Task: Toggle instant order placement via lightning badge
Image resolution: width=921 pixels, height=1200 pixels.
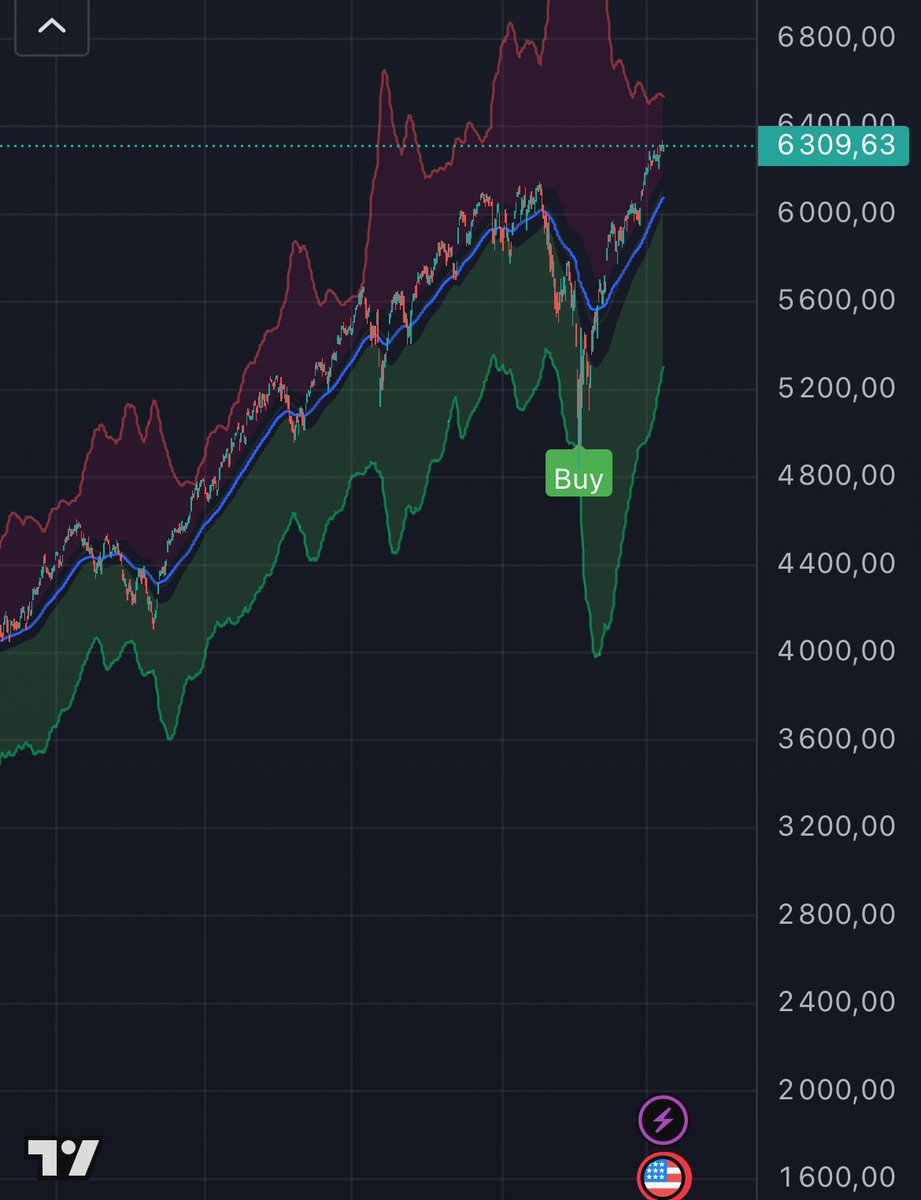Action: click(x=661, y=1120)
